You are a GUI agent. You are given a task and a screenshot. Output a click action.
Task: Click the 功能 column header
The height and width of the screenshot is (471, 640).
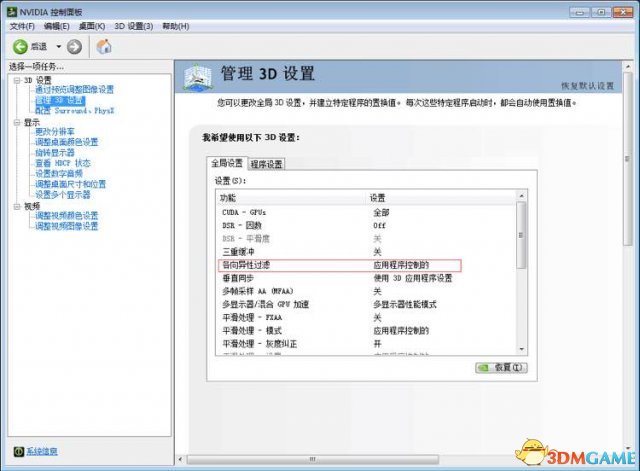pos(291,198)
